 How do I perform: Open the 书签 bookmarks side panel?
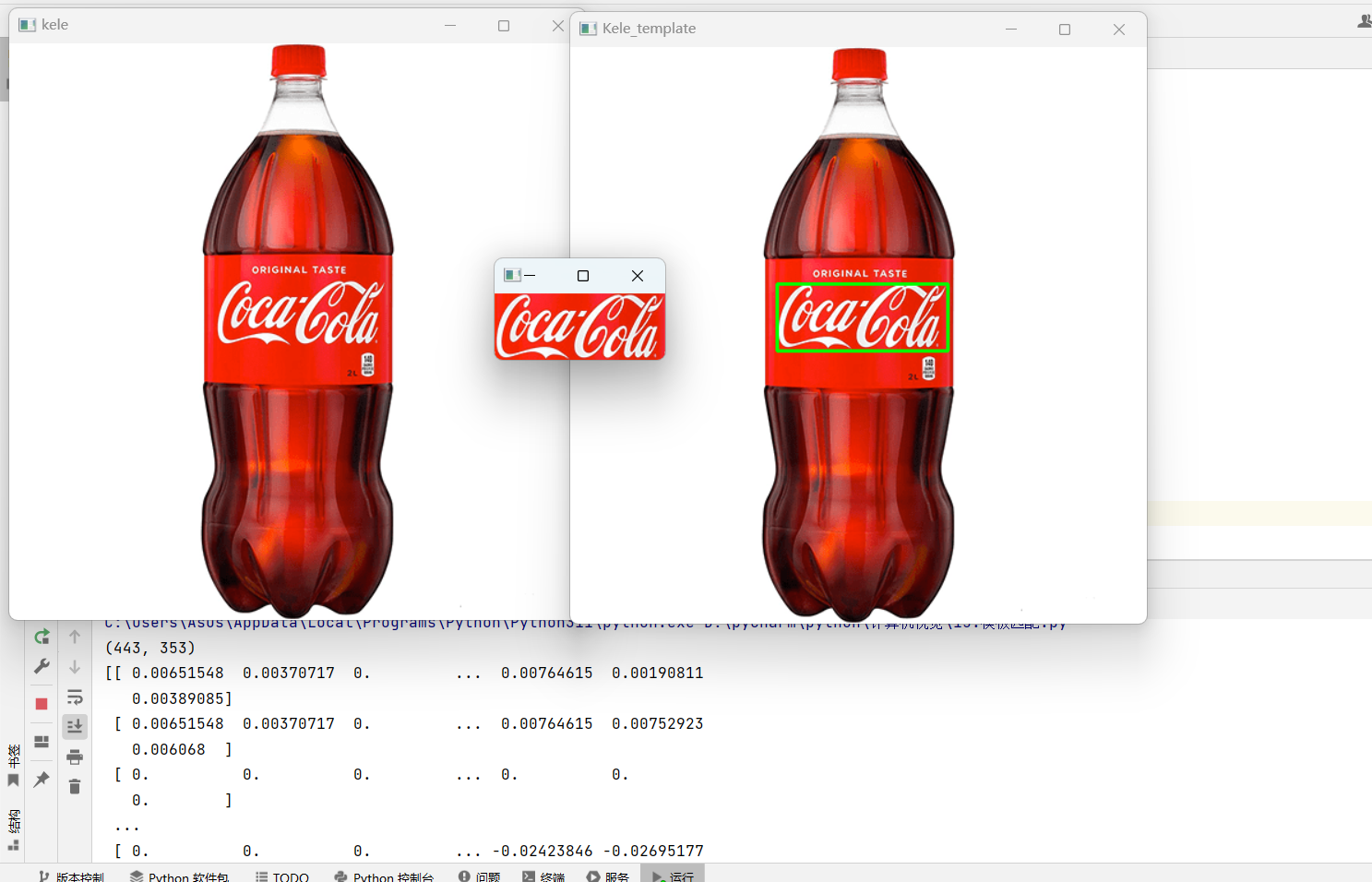(x=14, y=766)
